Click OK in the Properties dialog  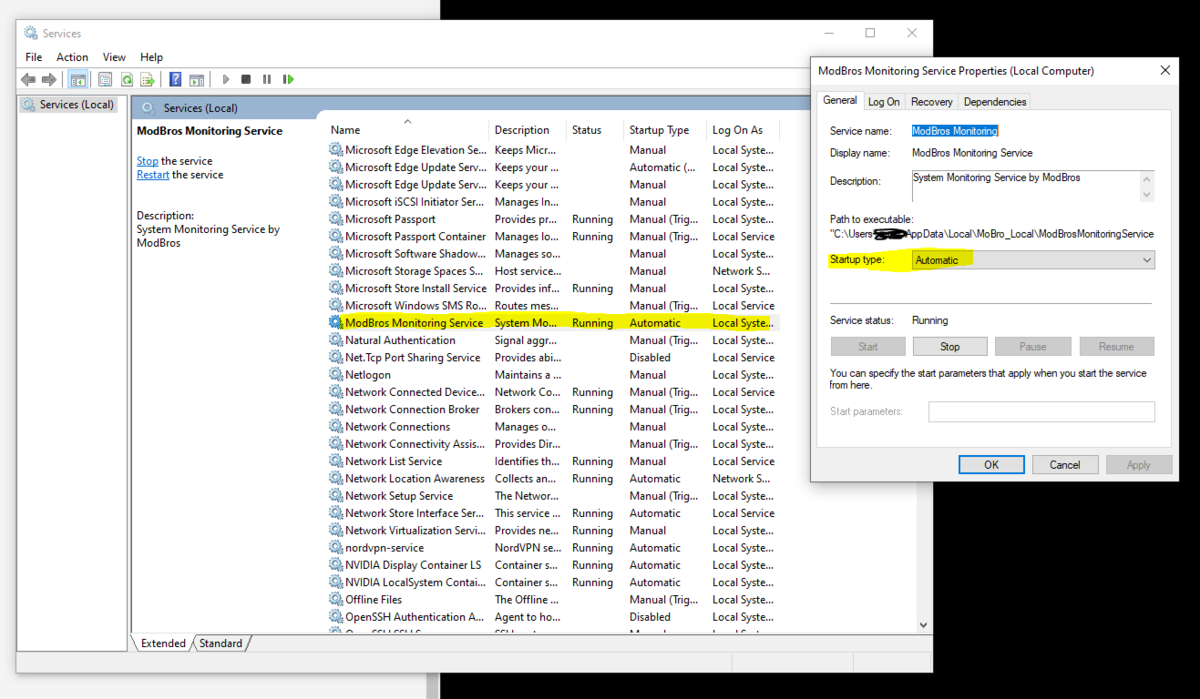[991, 465]
